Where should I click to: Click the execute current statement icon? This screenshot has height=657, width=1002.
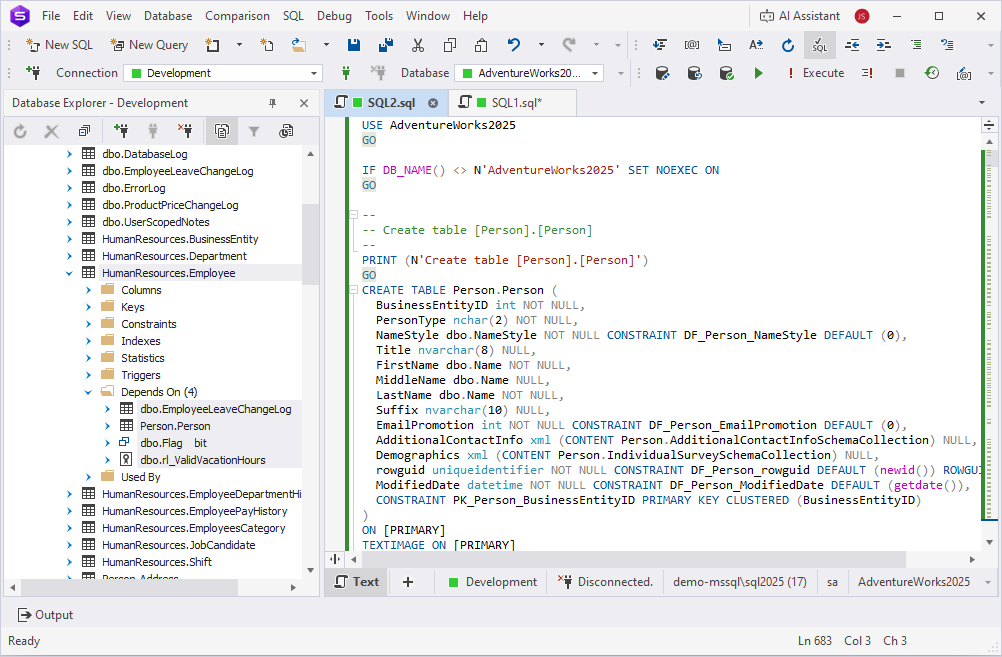point(867,73)
